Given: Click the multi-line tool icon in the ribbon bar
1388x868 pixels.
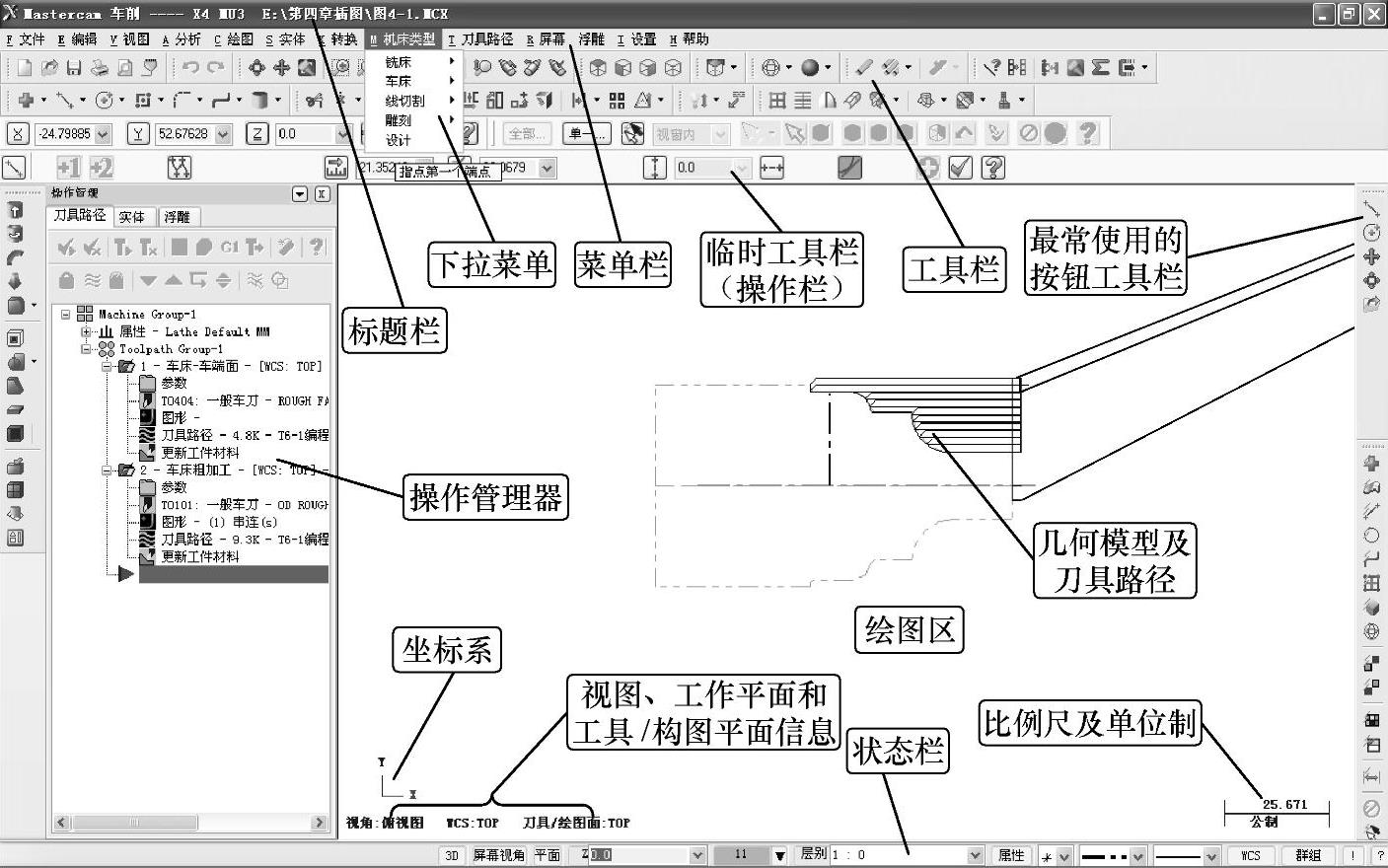Looking at the screenshot, I should click(x=179, y=168).
